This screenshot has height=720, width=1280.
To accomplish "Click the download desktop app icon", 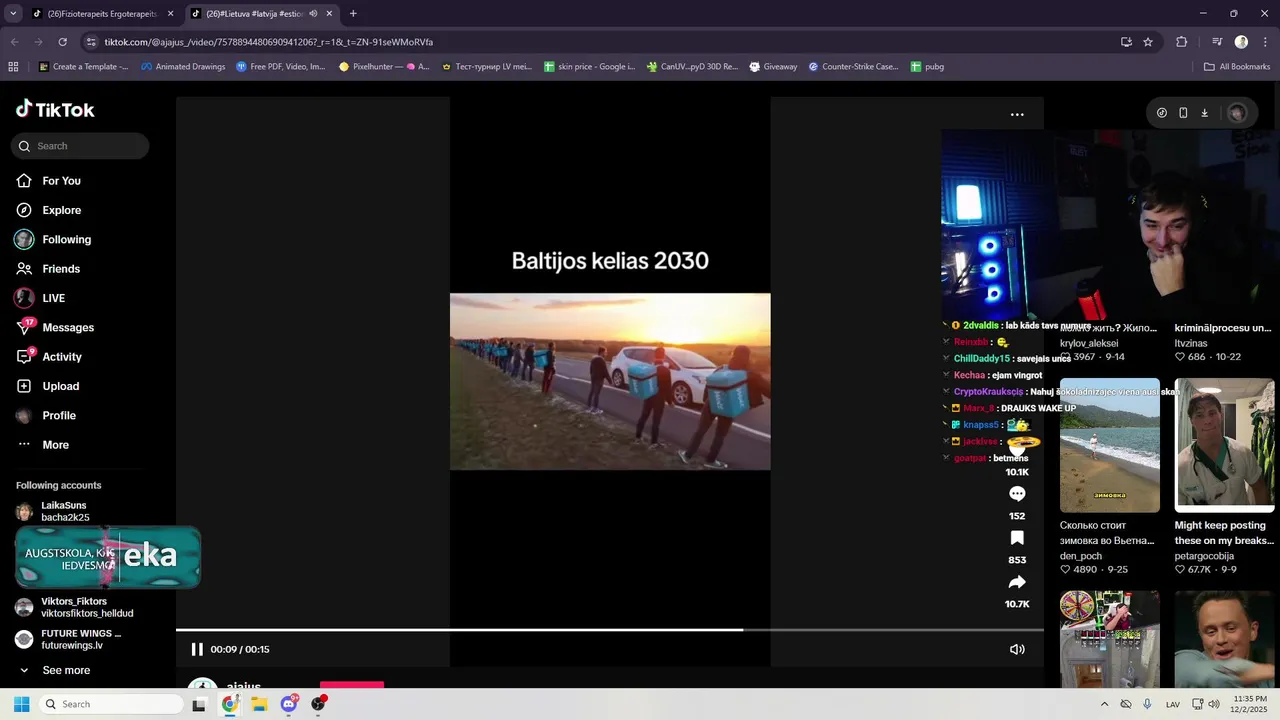I will tap(1205, 113).
